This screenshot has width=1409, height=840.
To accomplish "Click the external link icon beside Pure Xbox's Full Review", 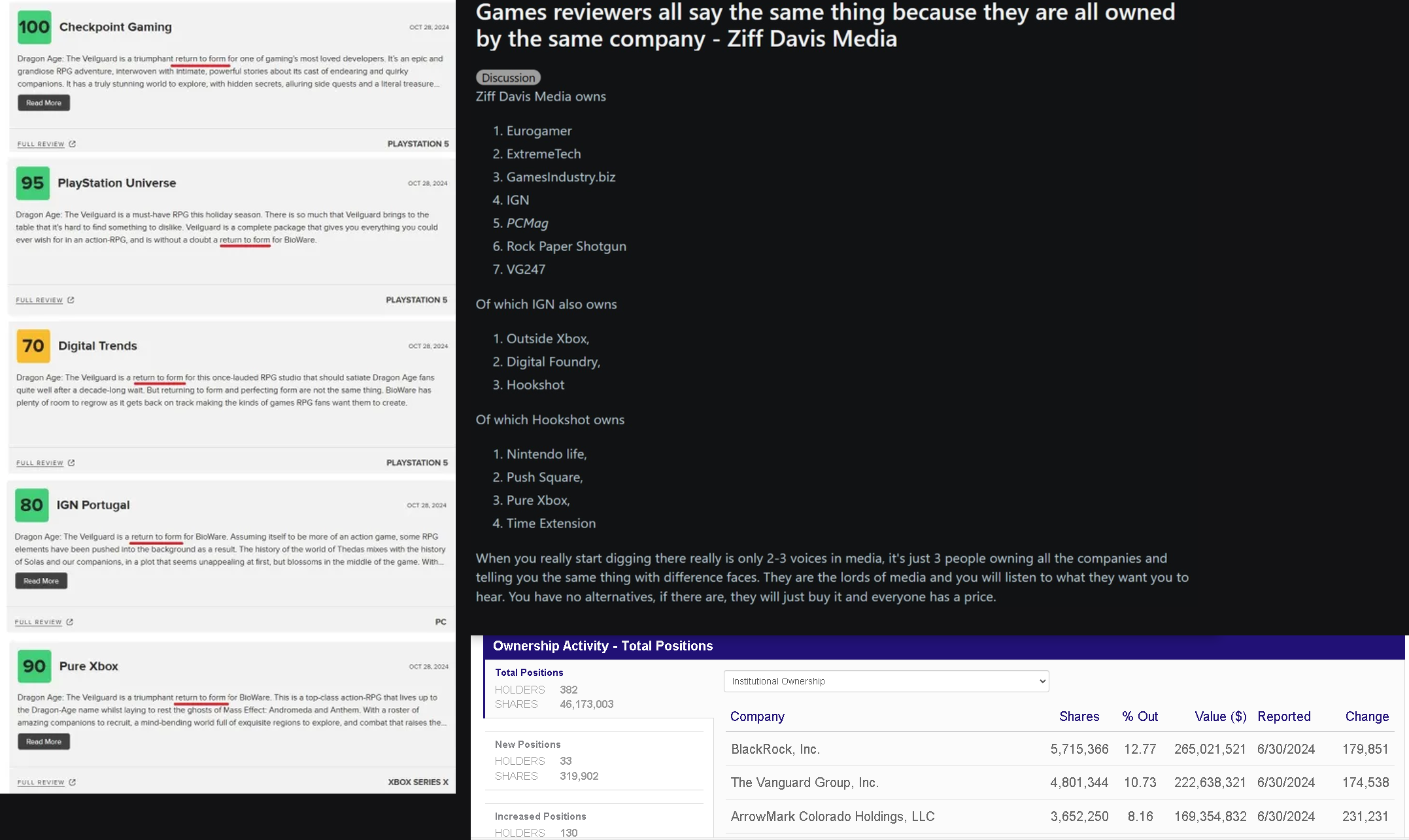I will (x=72, y=782).
